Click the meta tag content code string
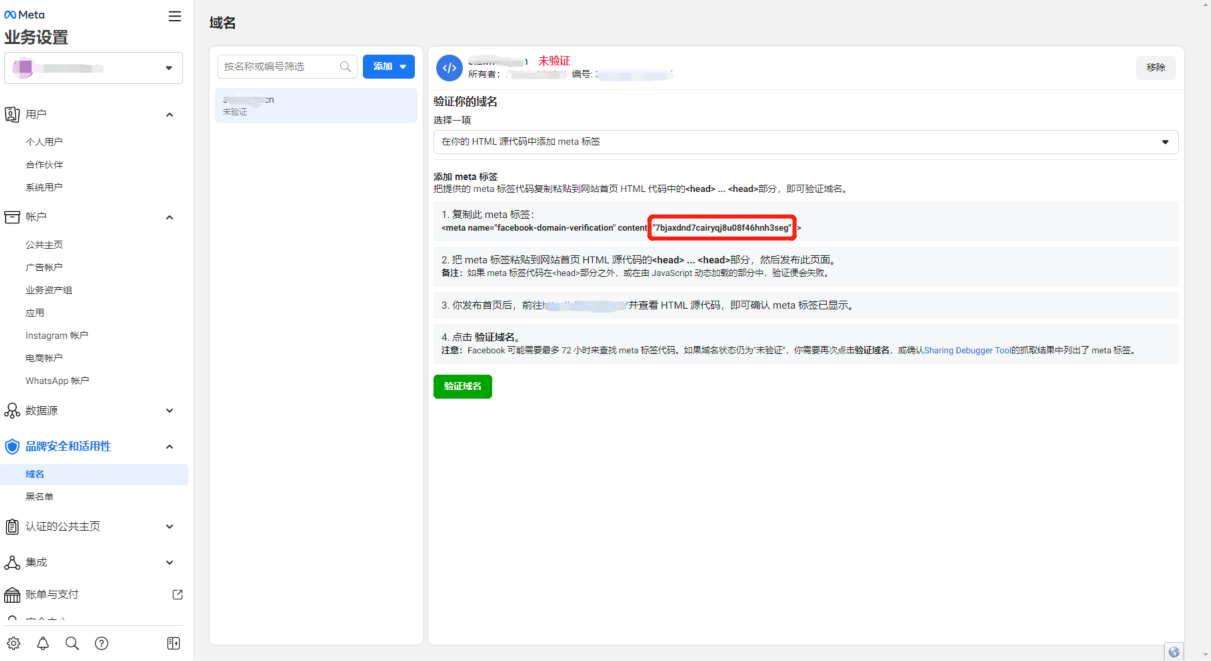Image resolution: width=1211 pixels, height=661 pixels. point(722,228)
